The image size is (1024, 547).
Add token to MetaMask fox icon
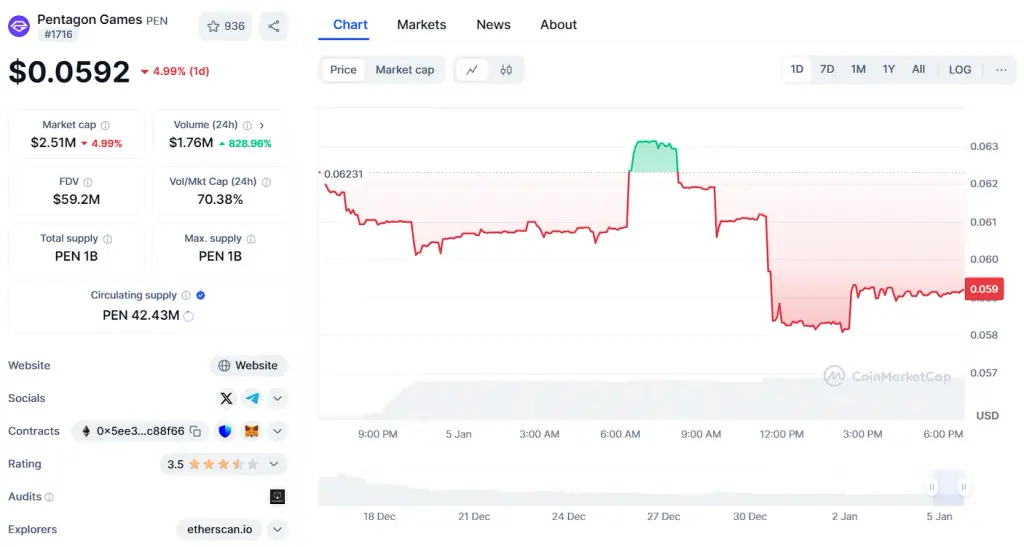[251, 431]
